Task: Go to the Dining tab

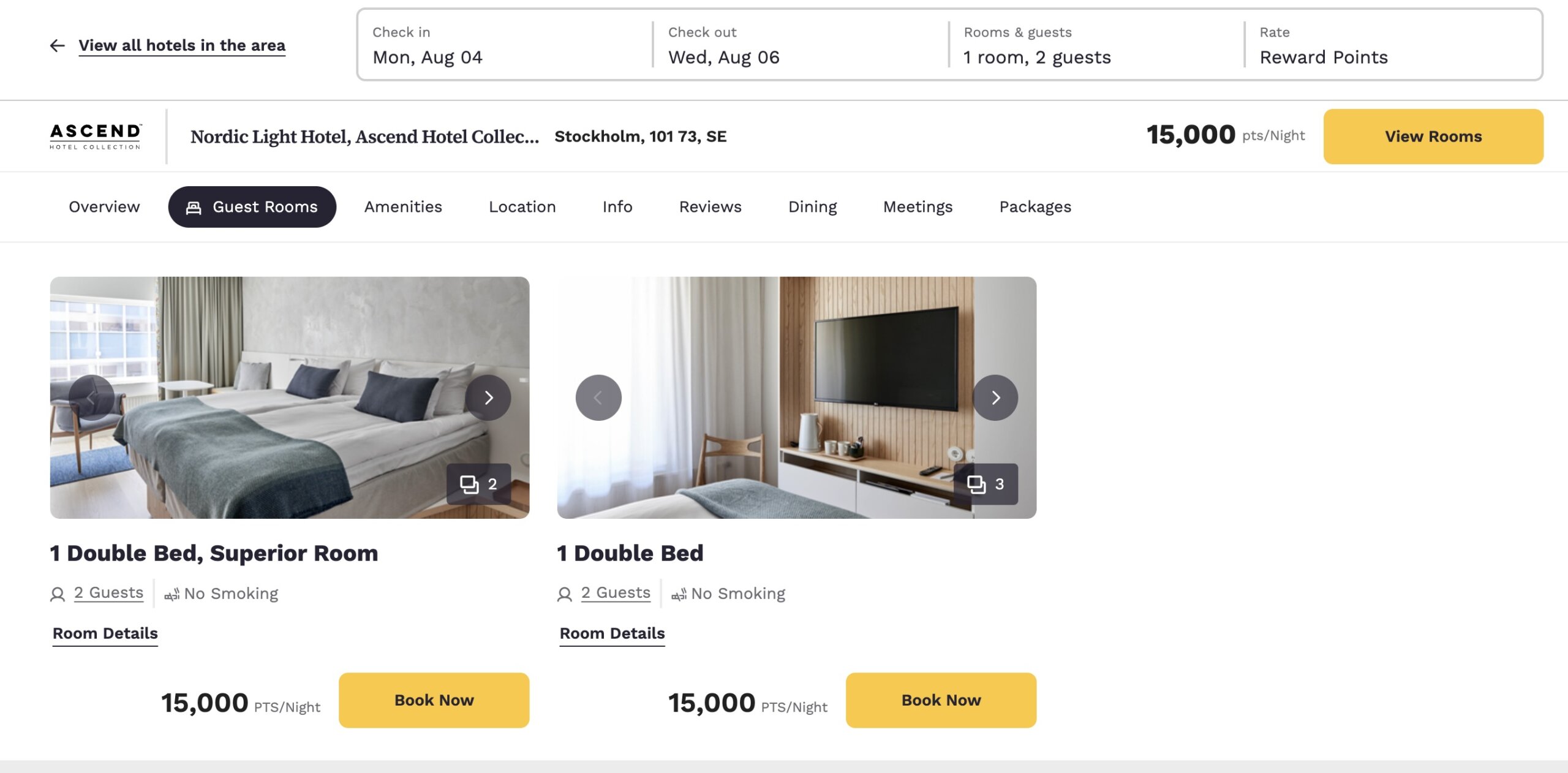Action: 812,207
